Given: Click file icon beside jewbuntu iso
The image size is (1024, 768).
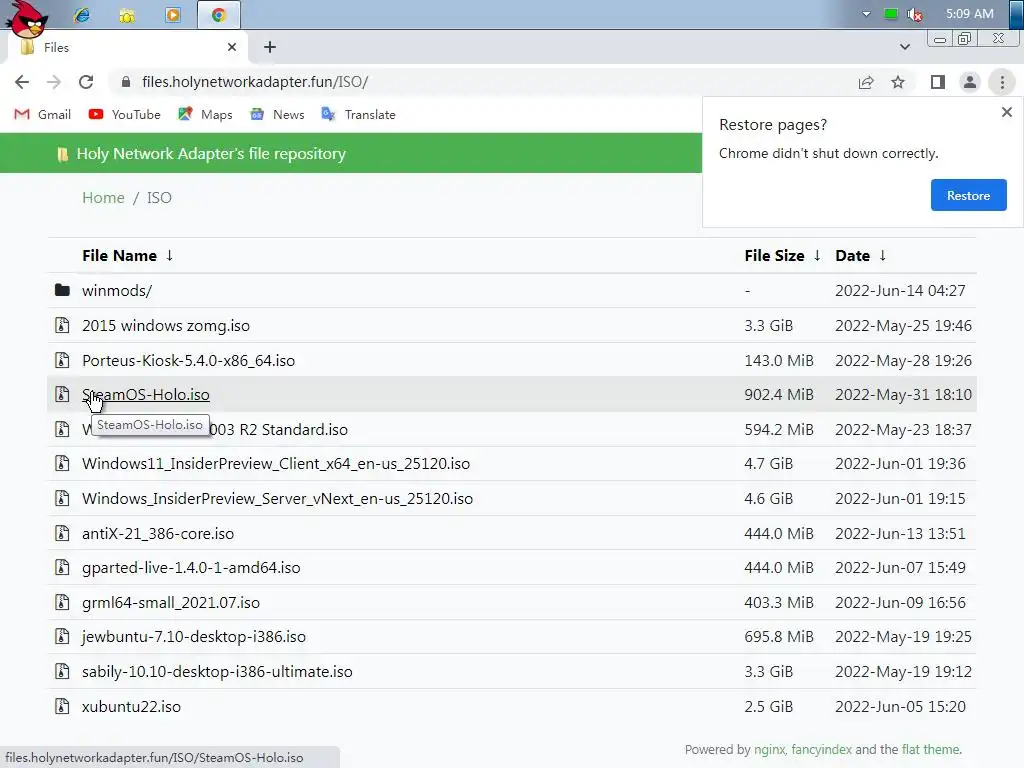Looking at the screenshot, I should click(62, 636).
